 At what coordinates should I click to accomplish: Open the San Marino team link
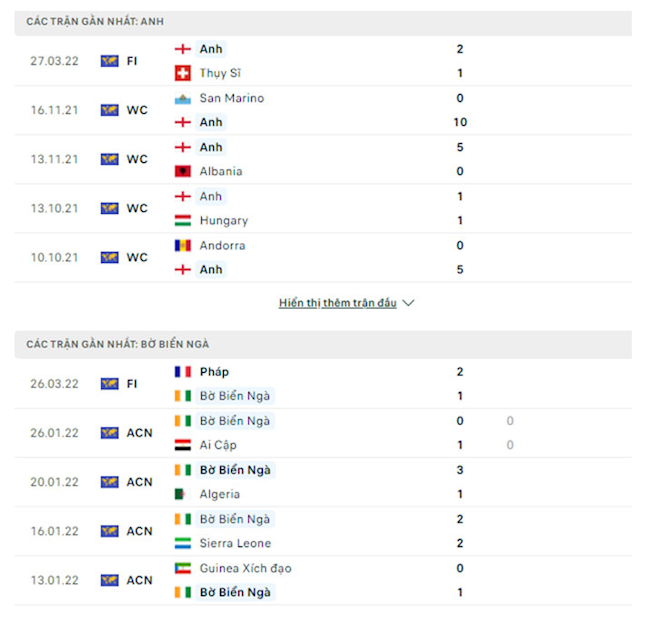[x=231, y=98]
